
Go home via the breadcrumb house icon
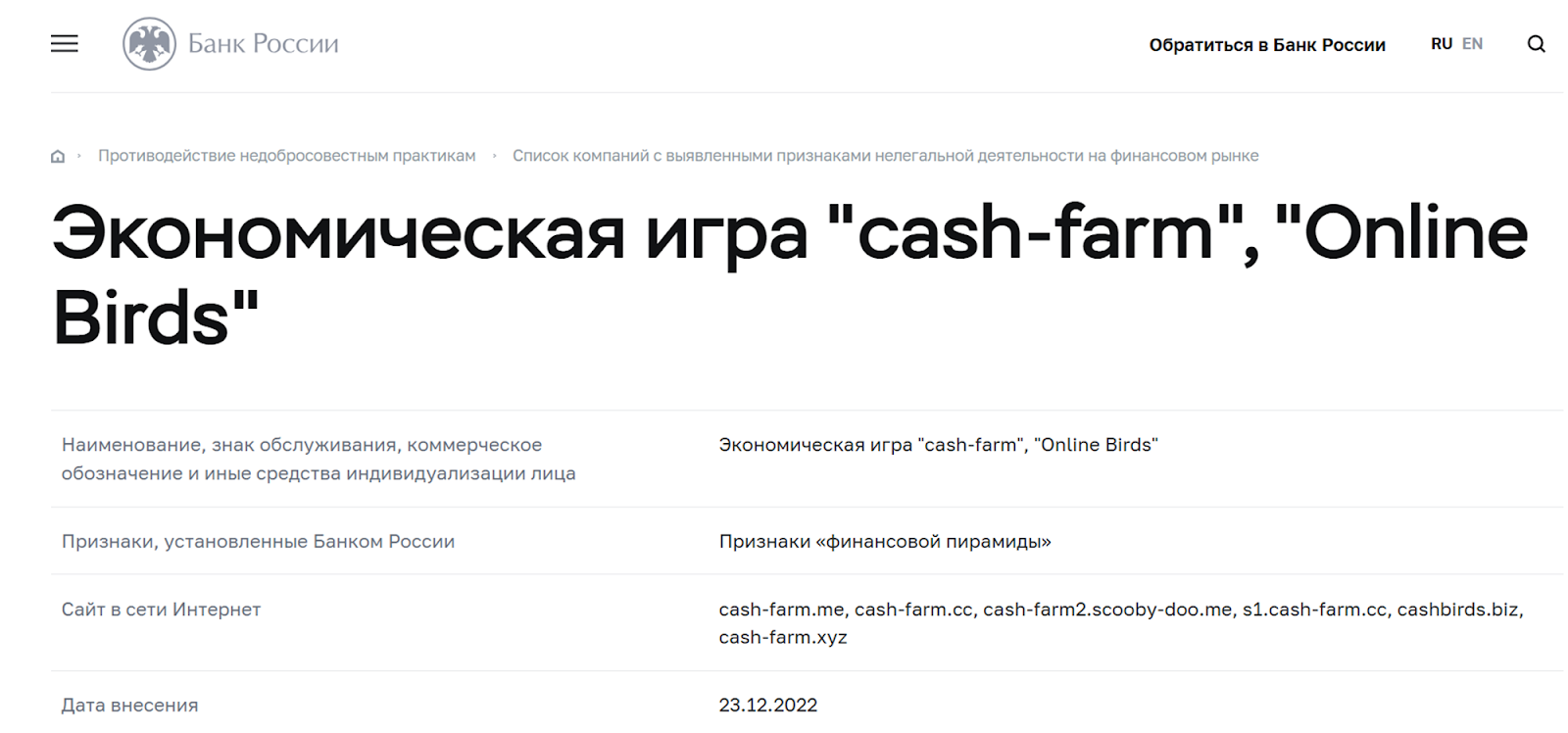pyautogui.click(x=58, y=156)
